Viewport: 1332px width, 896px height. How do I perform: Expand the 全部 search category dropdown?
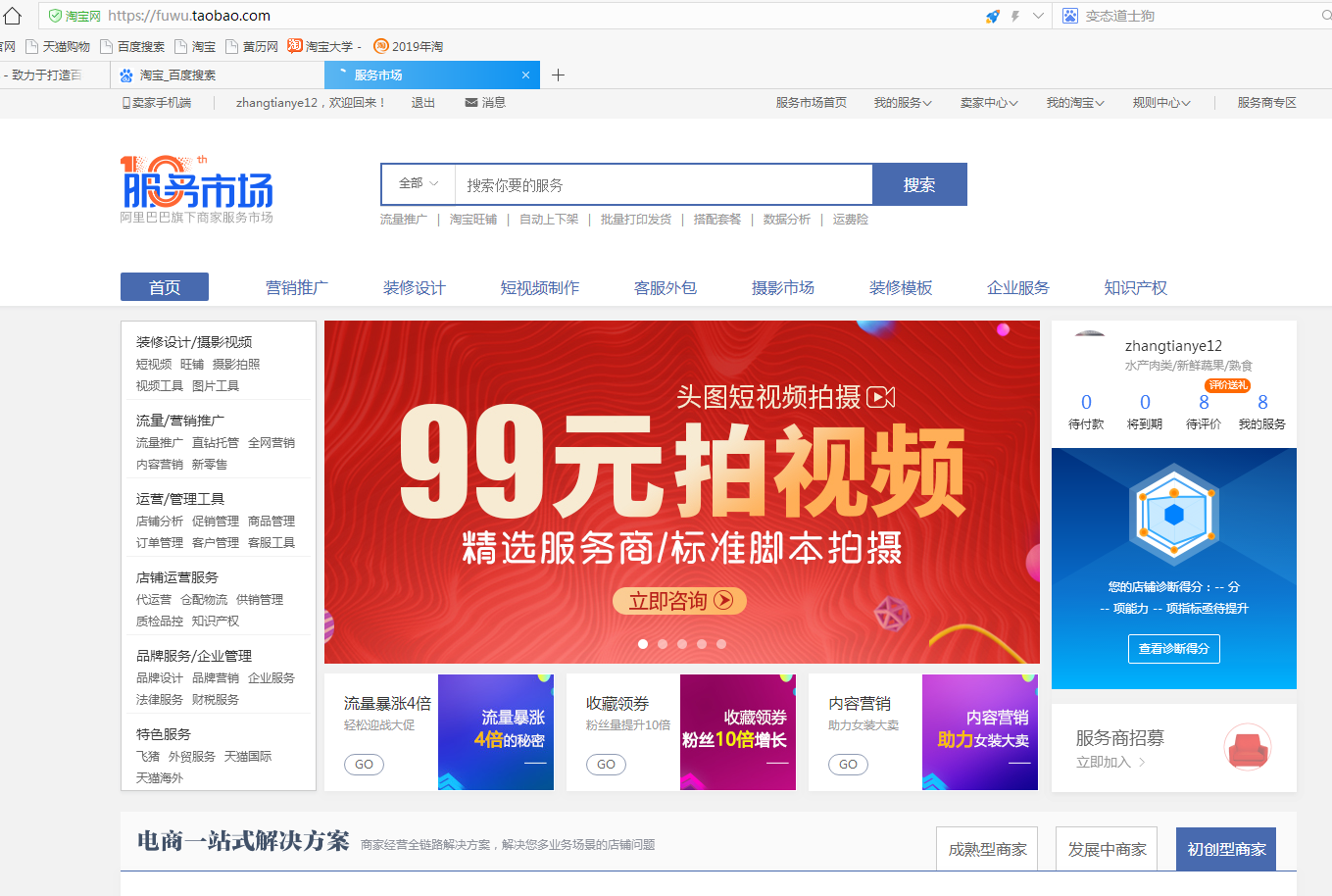tap(419, 184)
